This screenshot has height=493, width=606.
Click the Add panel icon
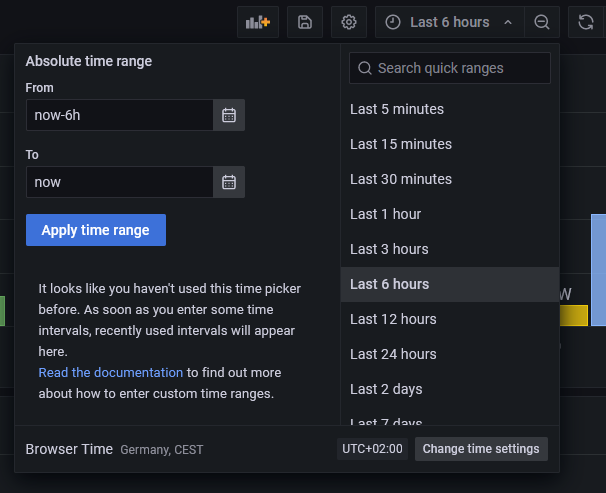258,22
